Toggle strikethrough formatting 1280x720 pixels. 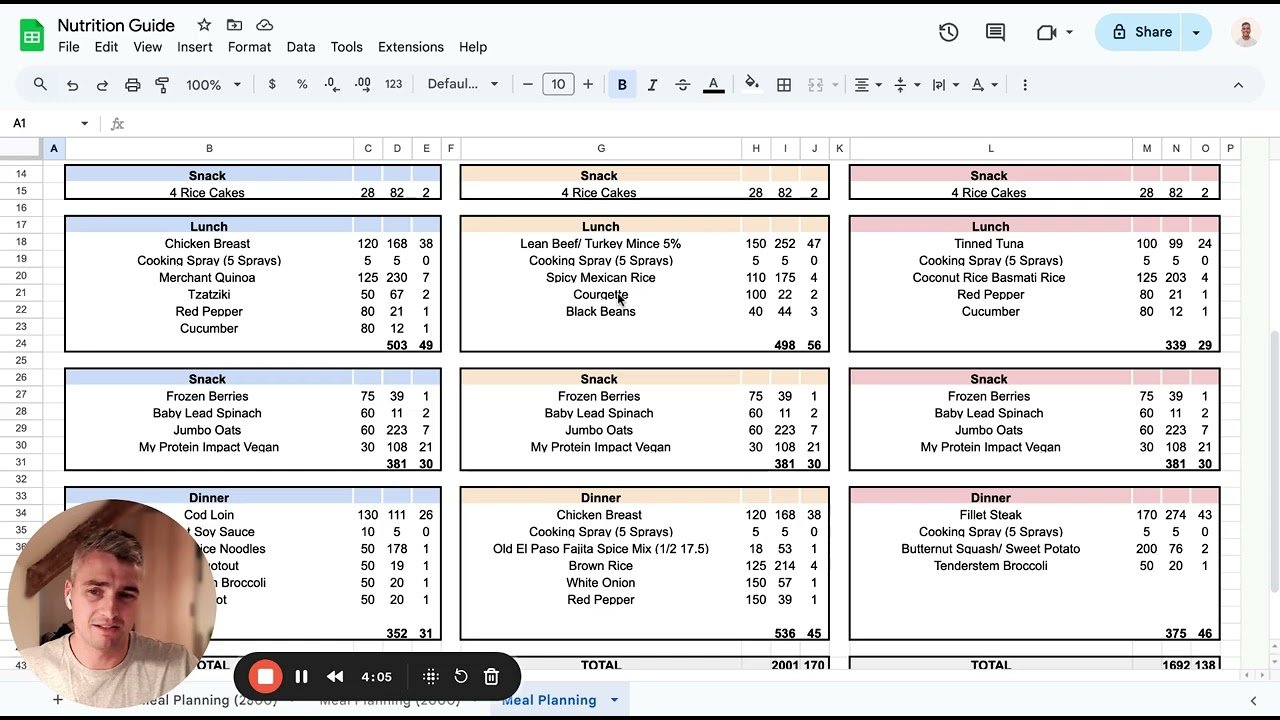(x=682, y=85)
